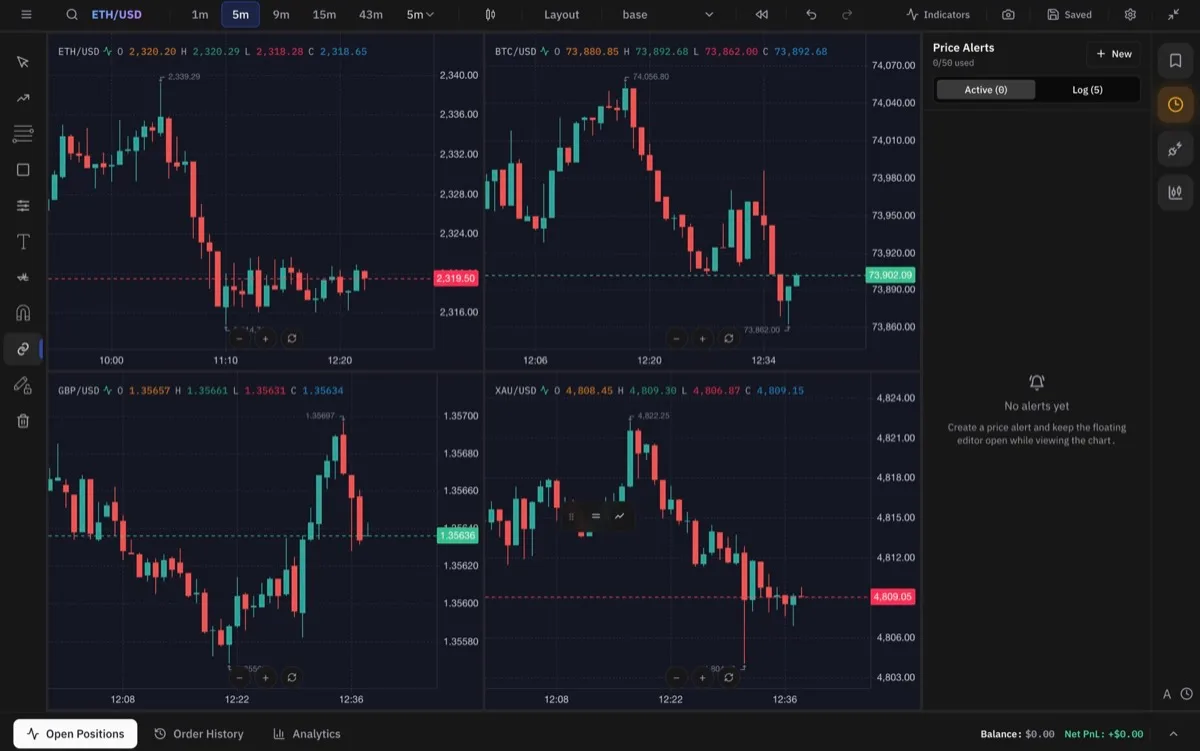Image resolution: width=1200 pixels, height=751 pixels.
Task: Click the XAU/USD price label 4,809.05
Action: [893, 597]
